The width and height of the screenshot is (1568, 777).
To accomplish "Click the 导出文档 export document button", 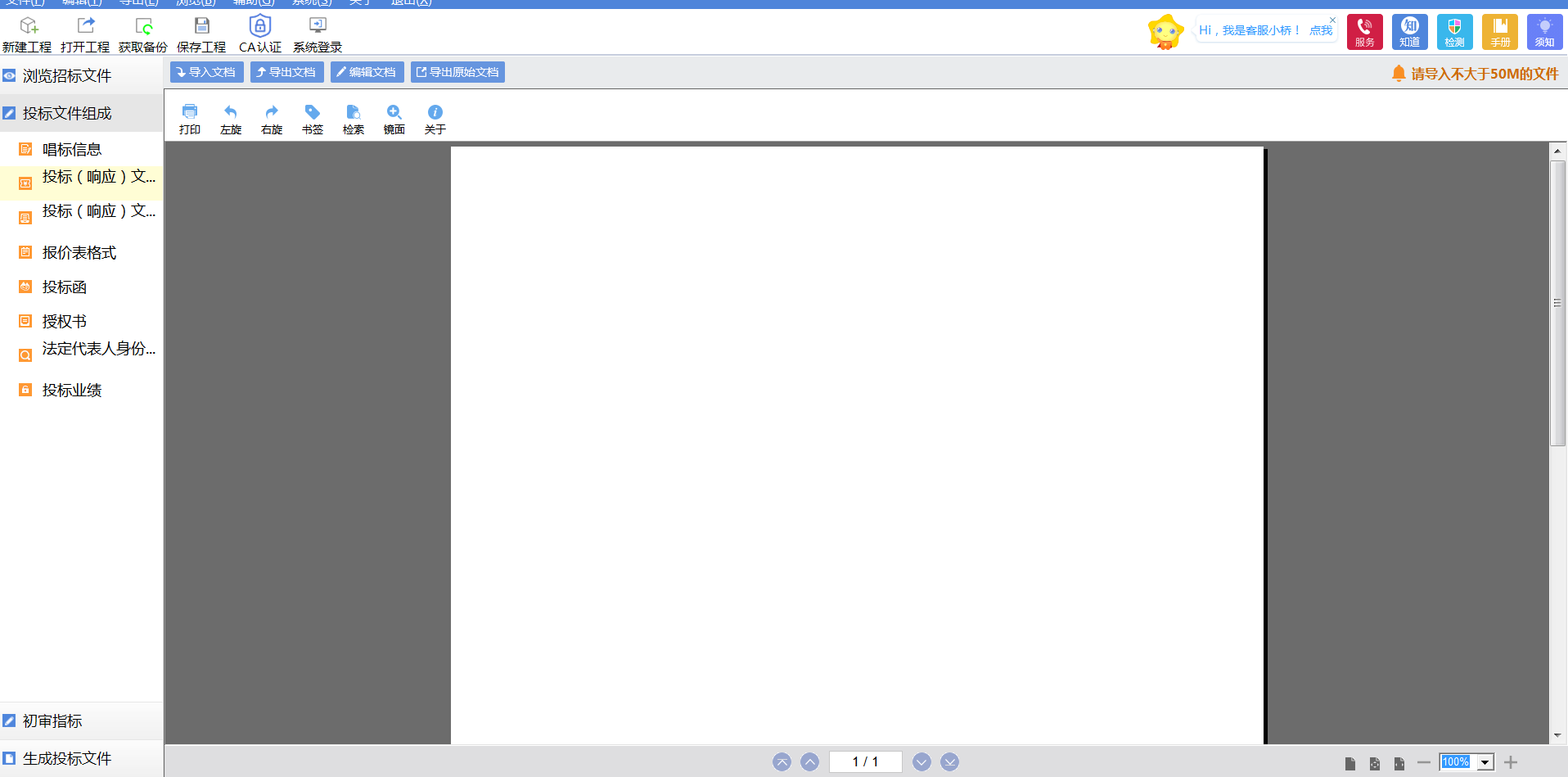I will 287,72.
